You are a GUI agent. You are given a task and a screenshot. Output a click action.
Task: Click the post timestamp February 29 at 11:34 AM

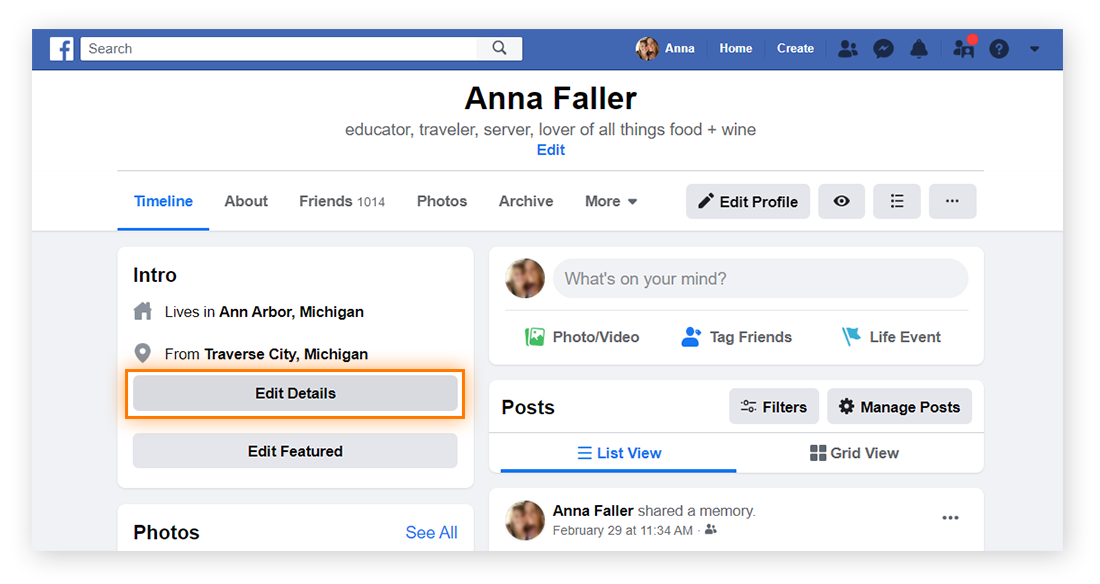(x=622, y=531)
